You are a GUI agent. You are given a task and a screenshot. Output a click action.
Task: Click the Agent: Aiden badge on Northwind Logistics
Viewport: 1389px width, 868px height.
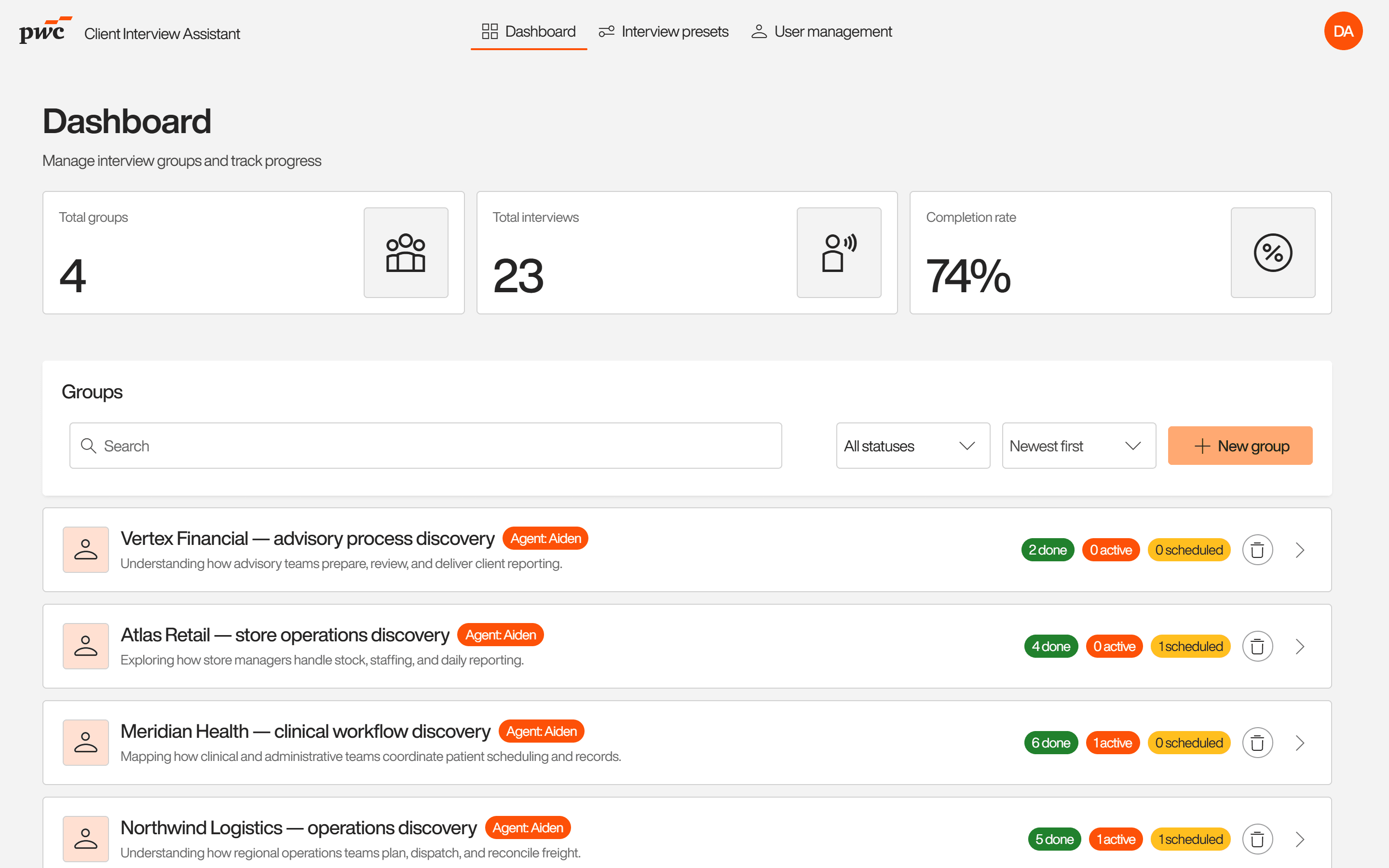(x=528, y=828)
